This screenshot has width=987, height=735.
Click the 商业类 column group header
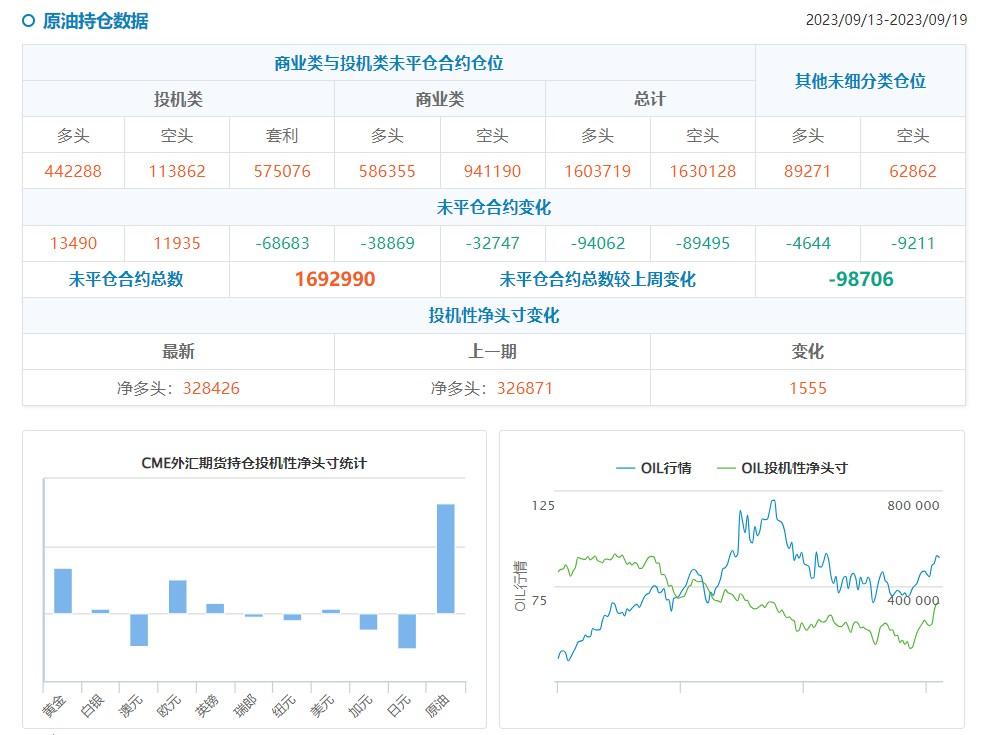[x=439, y=99]
